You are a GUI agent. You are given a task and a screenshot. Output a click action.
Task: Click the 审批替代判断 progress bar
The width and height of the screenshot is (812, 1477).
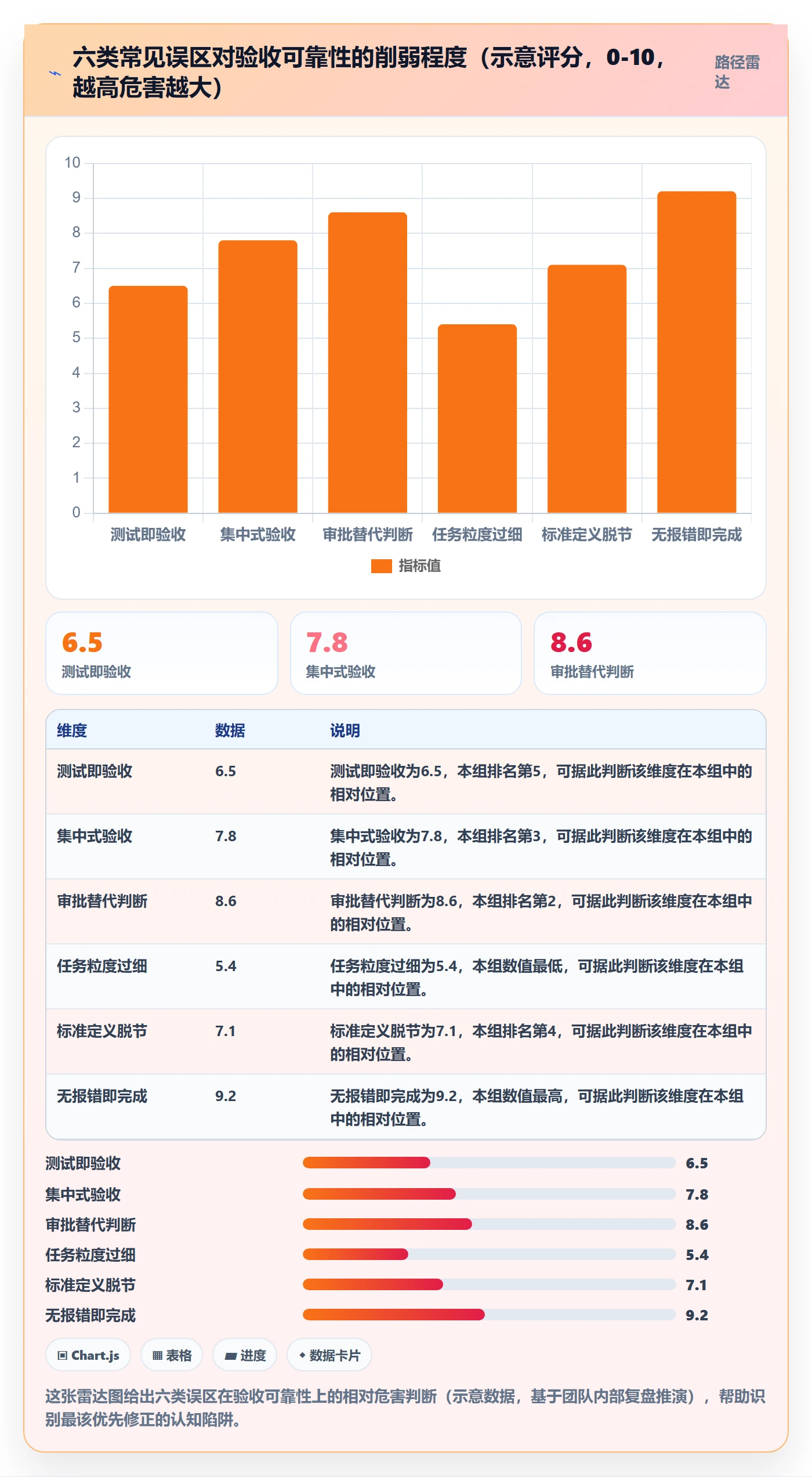click(490, 1224)
